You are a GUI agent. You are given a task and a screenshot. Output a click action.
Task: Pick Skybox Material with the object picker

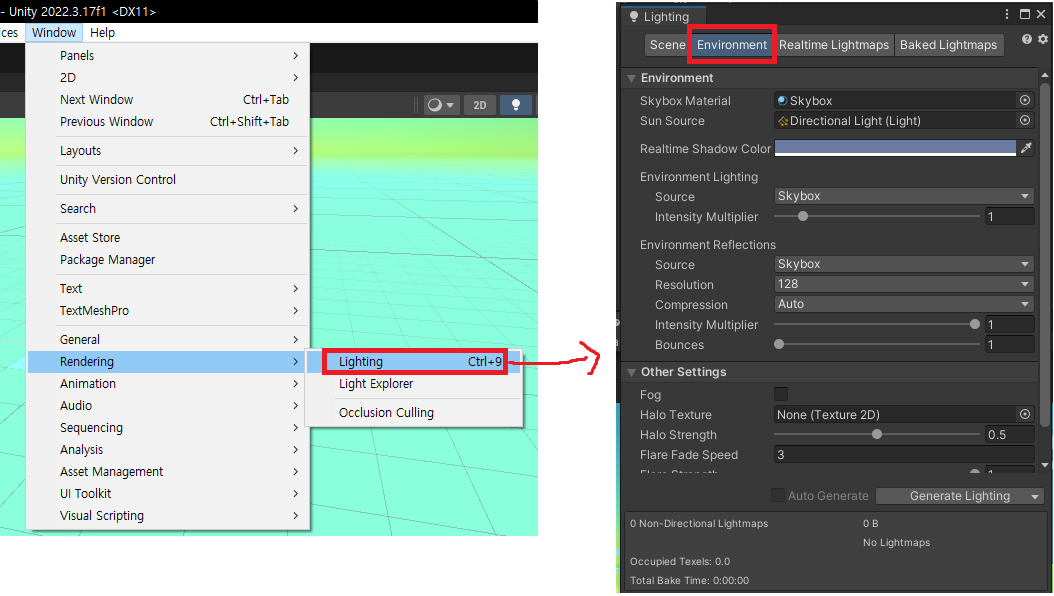(x=1024, y=100)
